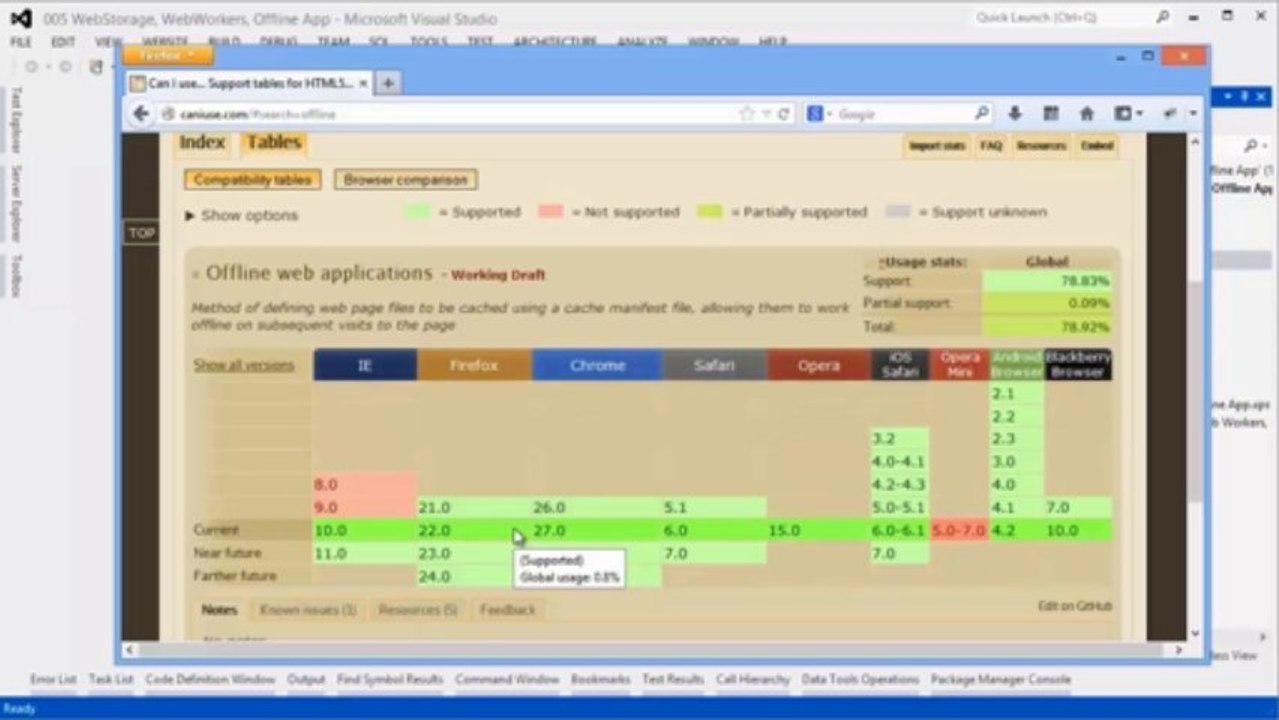Click the magnifier in Google search box

pyautogui.click(x=982, y=114)
